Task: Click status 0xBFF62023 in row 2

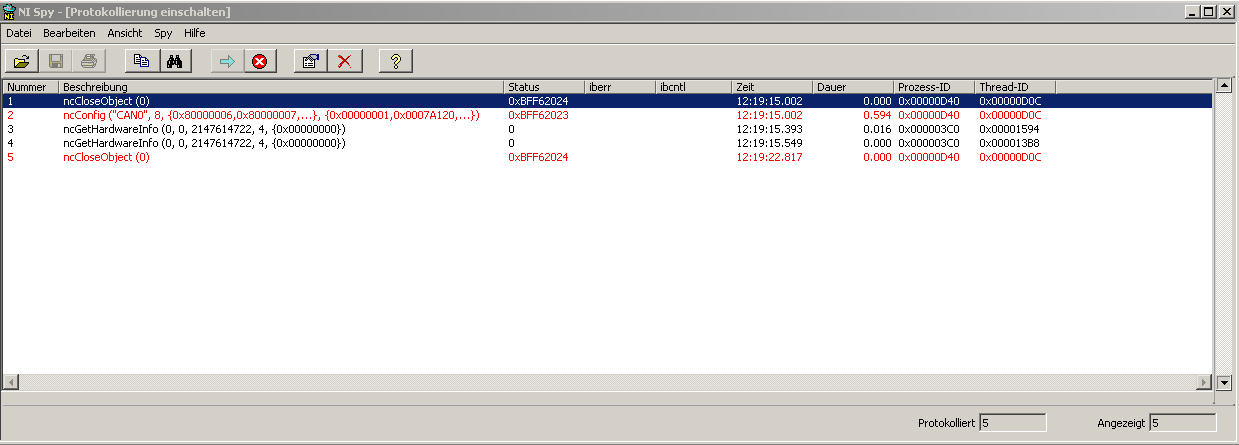Action: pos(538,115)
